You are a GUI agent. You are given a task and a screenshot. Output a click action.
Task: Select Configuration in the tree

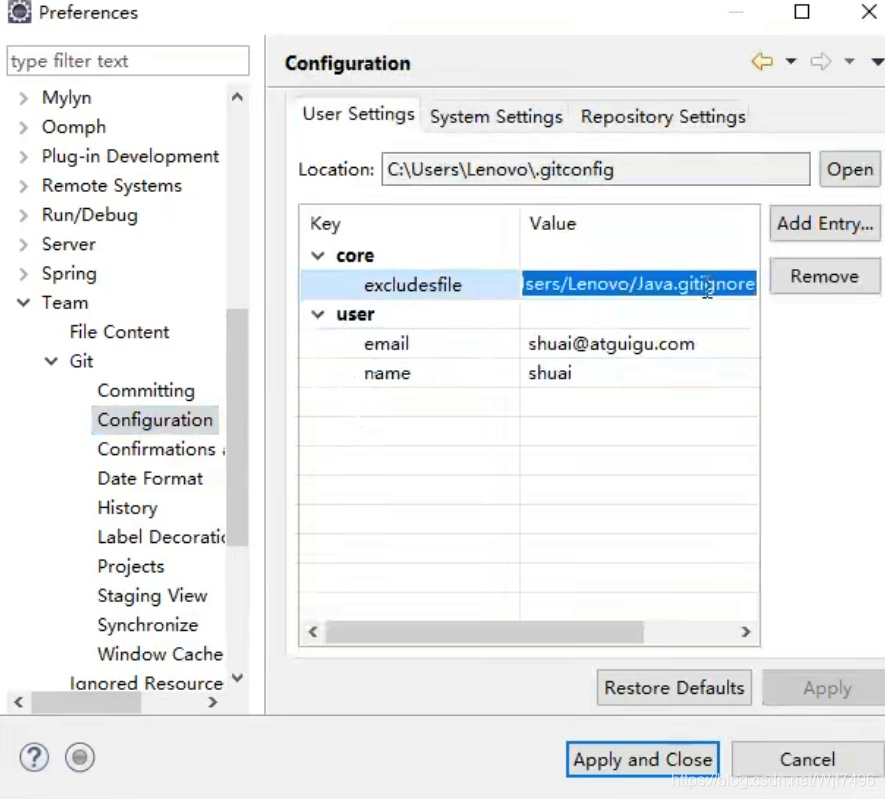[x=155, y=420]
